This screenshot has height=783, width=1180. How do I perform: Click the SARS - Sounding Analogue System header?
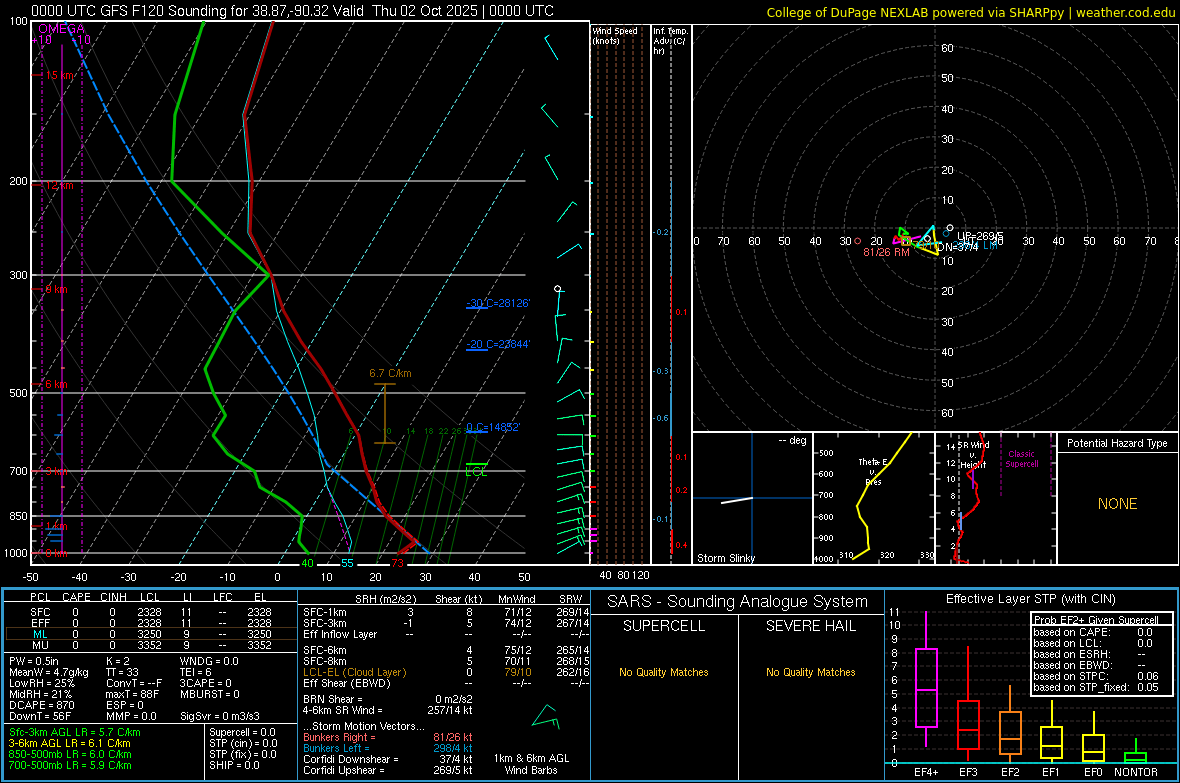pyautogui.click(x=738, y=602)
